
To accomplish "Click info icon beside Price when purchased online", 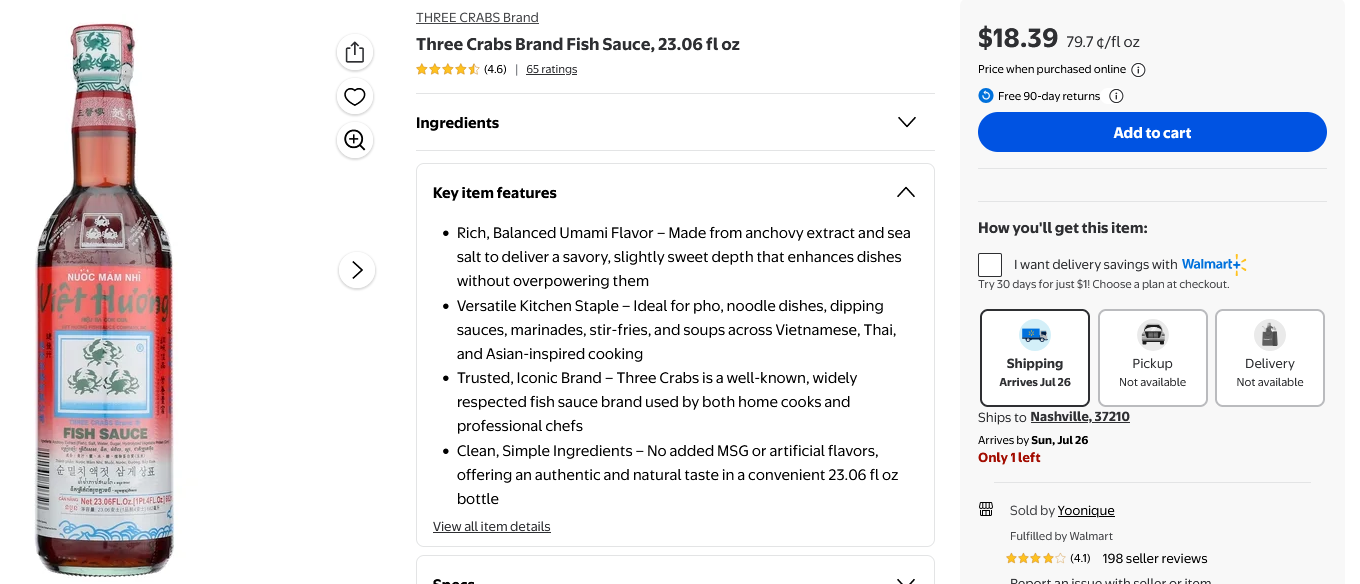I will (1138, 70).
